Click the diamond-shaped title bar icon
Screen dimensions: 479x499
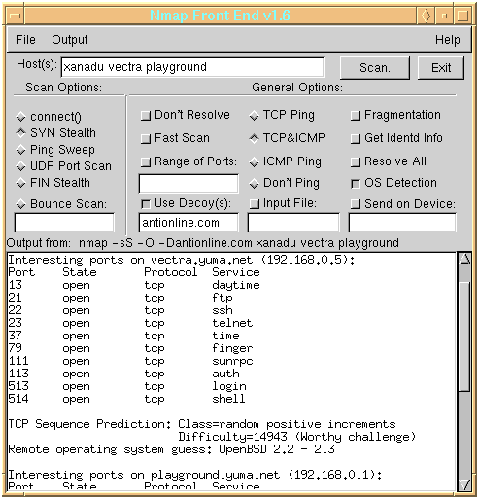426,16
